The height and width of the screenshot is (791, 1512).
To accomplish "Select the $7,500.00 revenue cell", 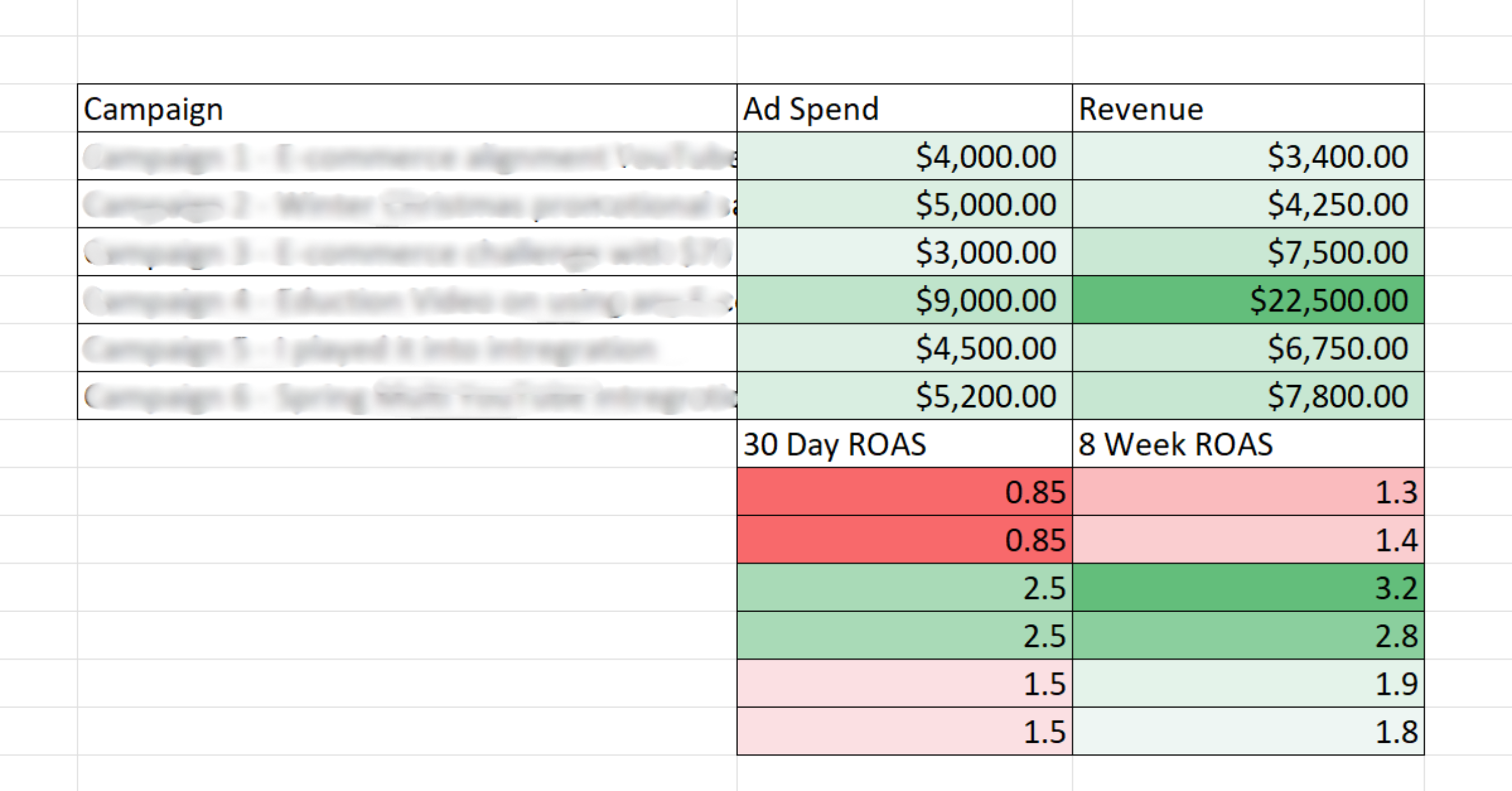I will coord(1247,252).
